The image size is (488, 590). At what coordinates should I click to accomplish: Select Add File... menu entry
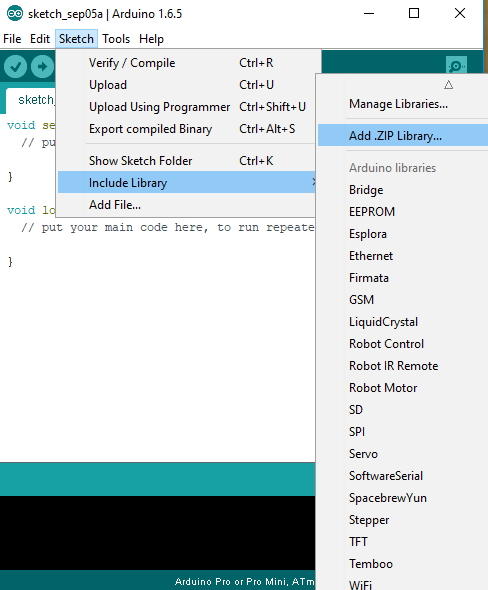tap(186, 205)
